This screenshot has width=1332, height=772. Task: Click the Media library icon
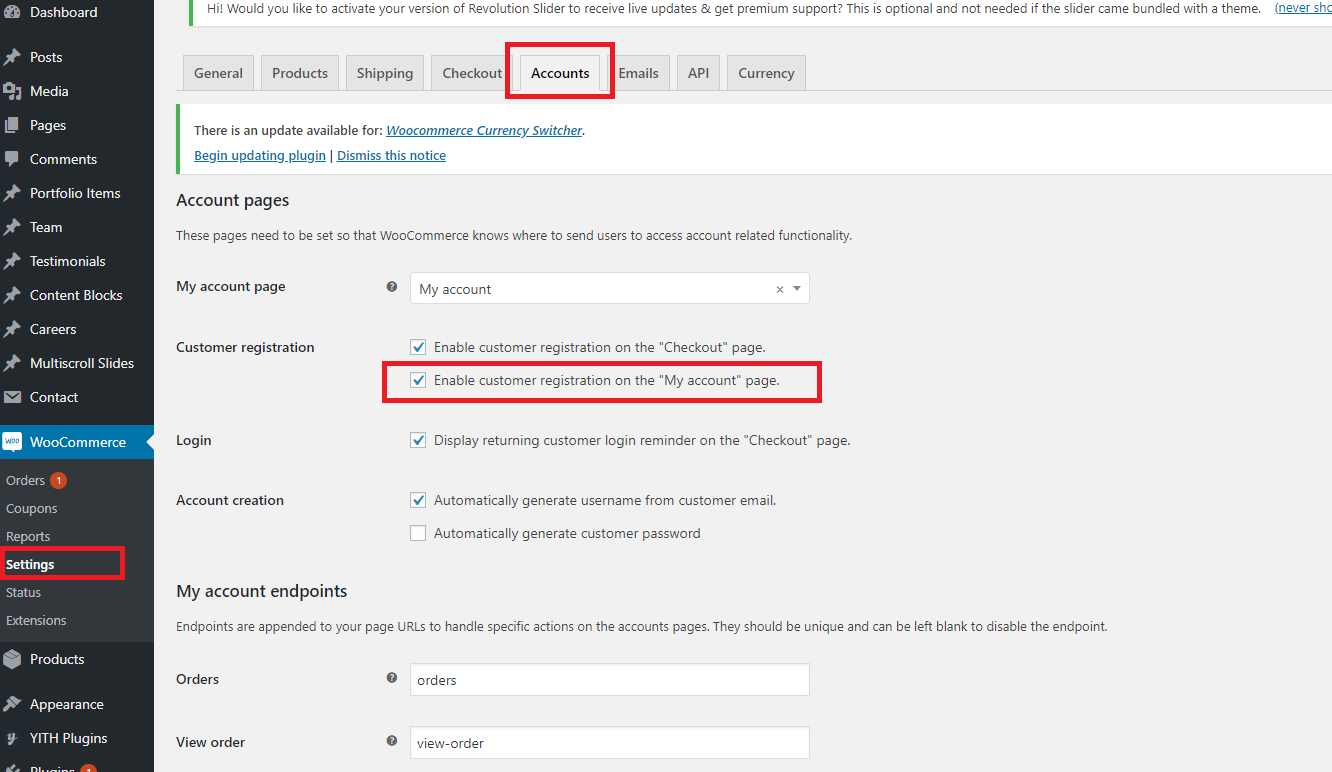(12, 91)
